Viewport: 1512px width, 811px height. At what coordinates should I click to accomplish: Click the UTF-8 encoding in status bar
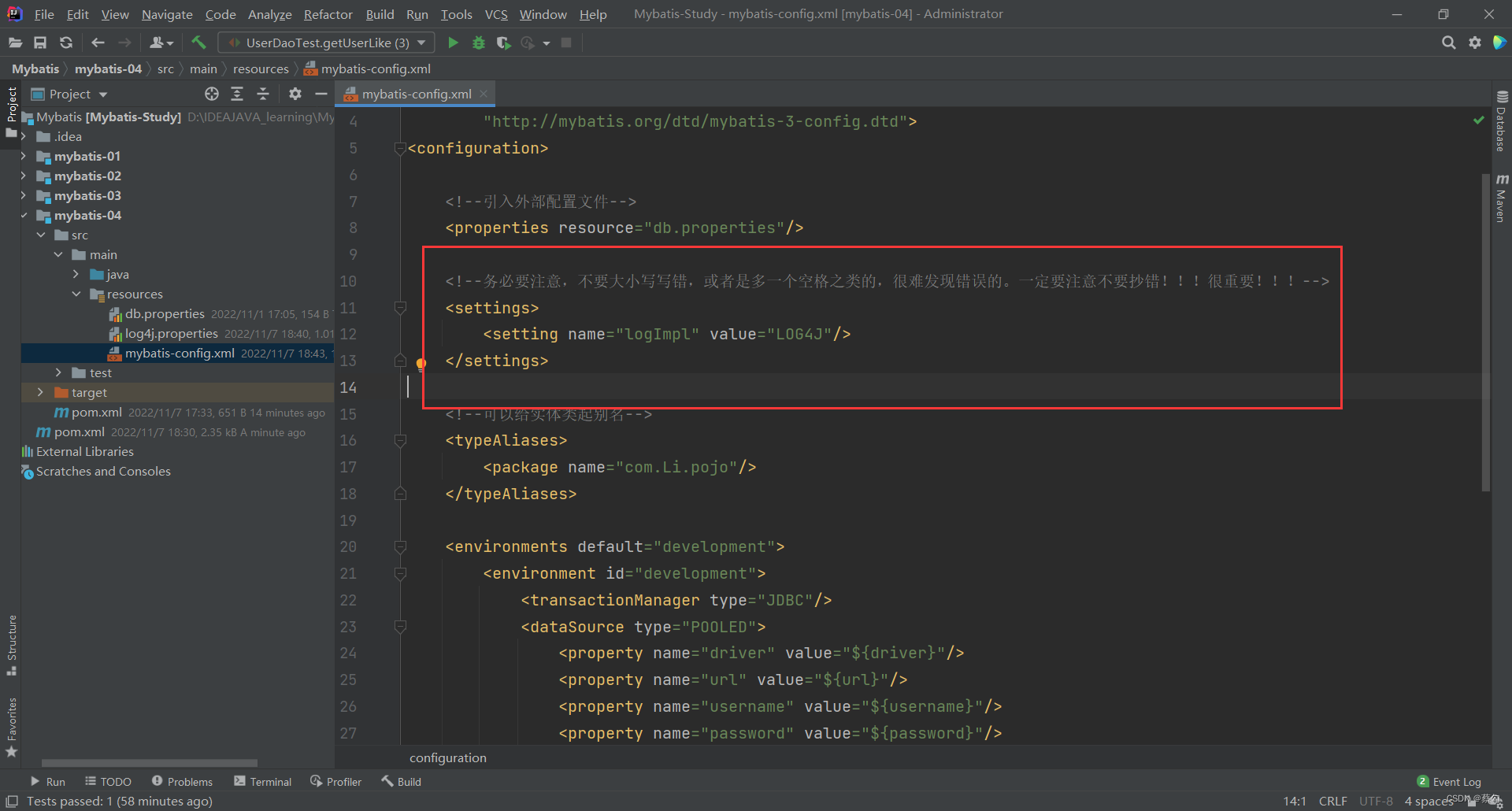1376,801
